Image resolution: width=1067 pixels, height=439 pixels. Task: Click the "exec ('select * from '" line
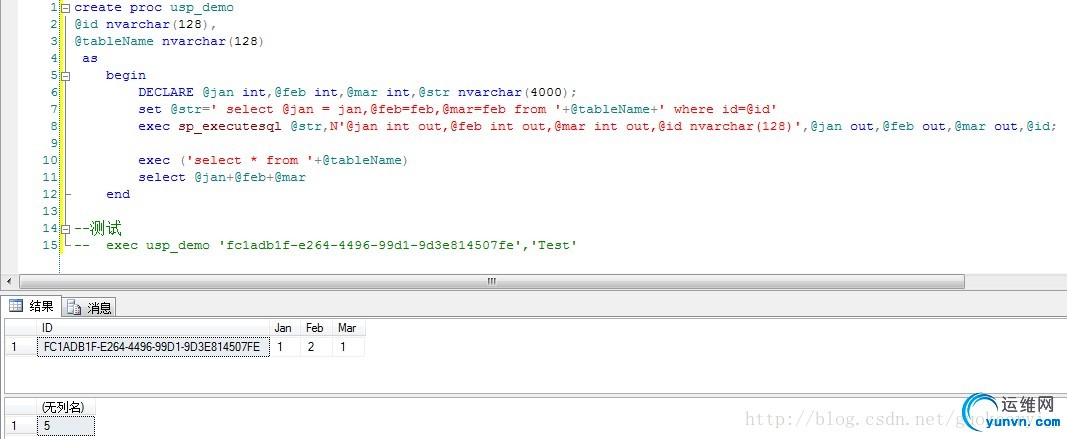coord(272,160)
